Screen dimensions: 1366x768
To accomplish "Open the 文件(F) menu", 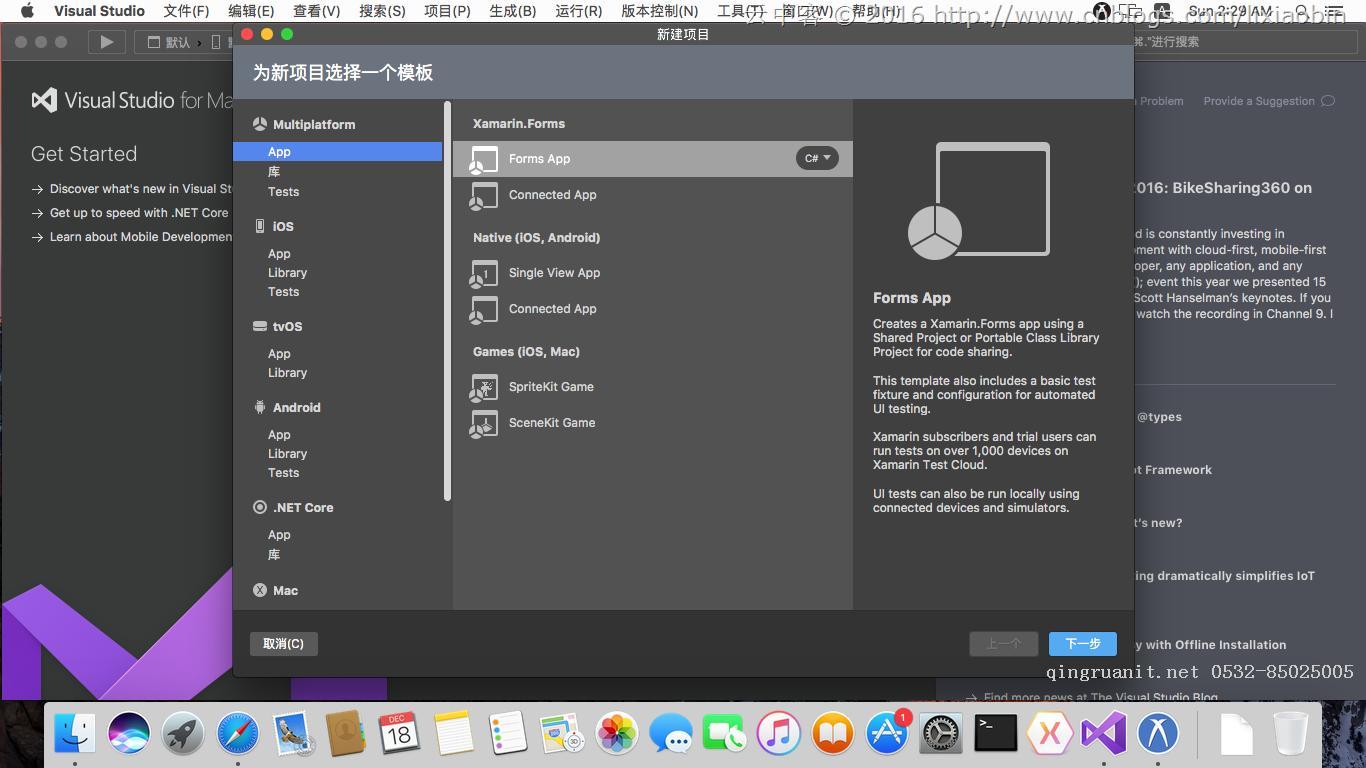I will [187, 11].
